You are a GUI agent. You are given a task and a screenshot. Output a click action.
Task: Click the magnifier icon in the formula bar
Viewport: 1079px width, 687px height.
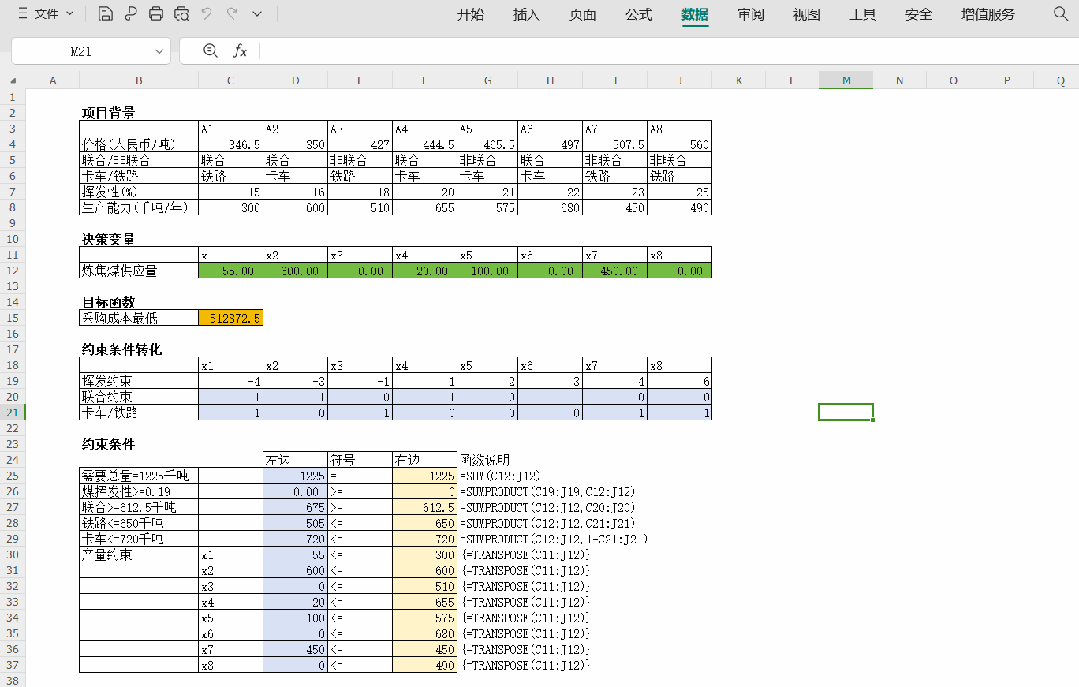pyautogui.click(x=211, y=51)
